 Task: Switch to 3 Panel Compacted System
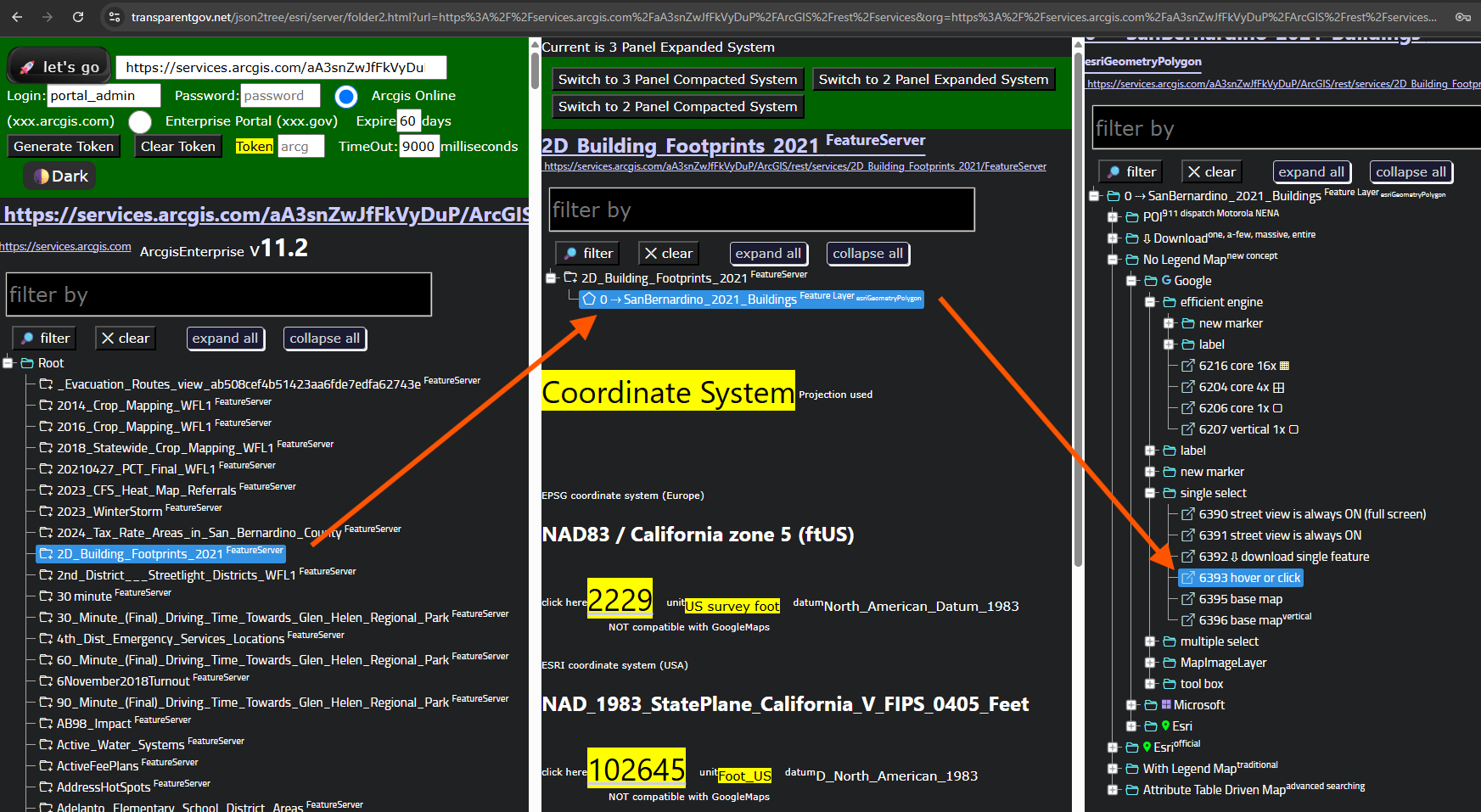[677, 79]
